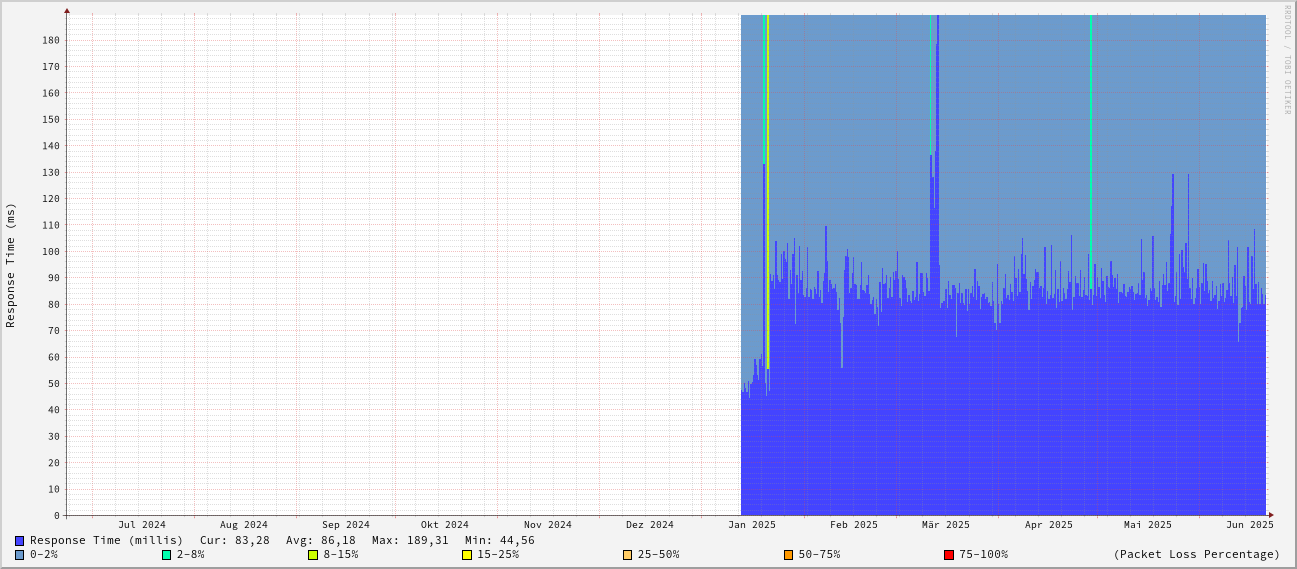Click the 25-50% packet loss swatch
The width and height of the screenshot is (1297, 569).
pyautogui.click(x=628, y=555)
